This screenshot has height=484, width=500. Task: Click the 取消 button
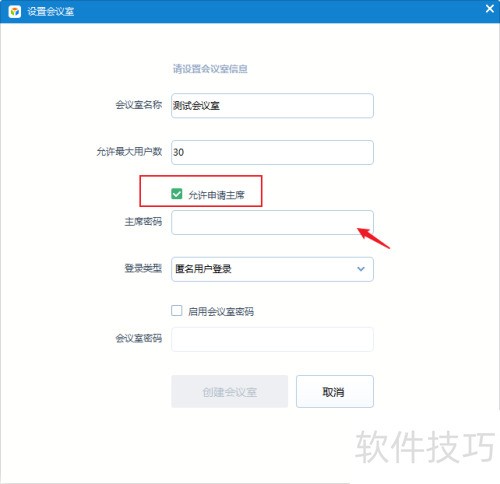(335, 391)
